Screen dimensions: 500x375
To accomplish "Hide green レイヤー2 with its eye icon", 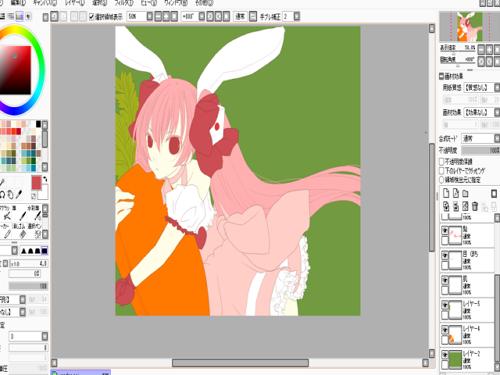I will point(445,355).
